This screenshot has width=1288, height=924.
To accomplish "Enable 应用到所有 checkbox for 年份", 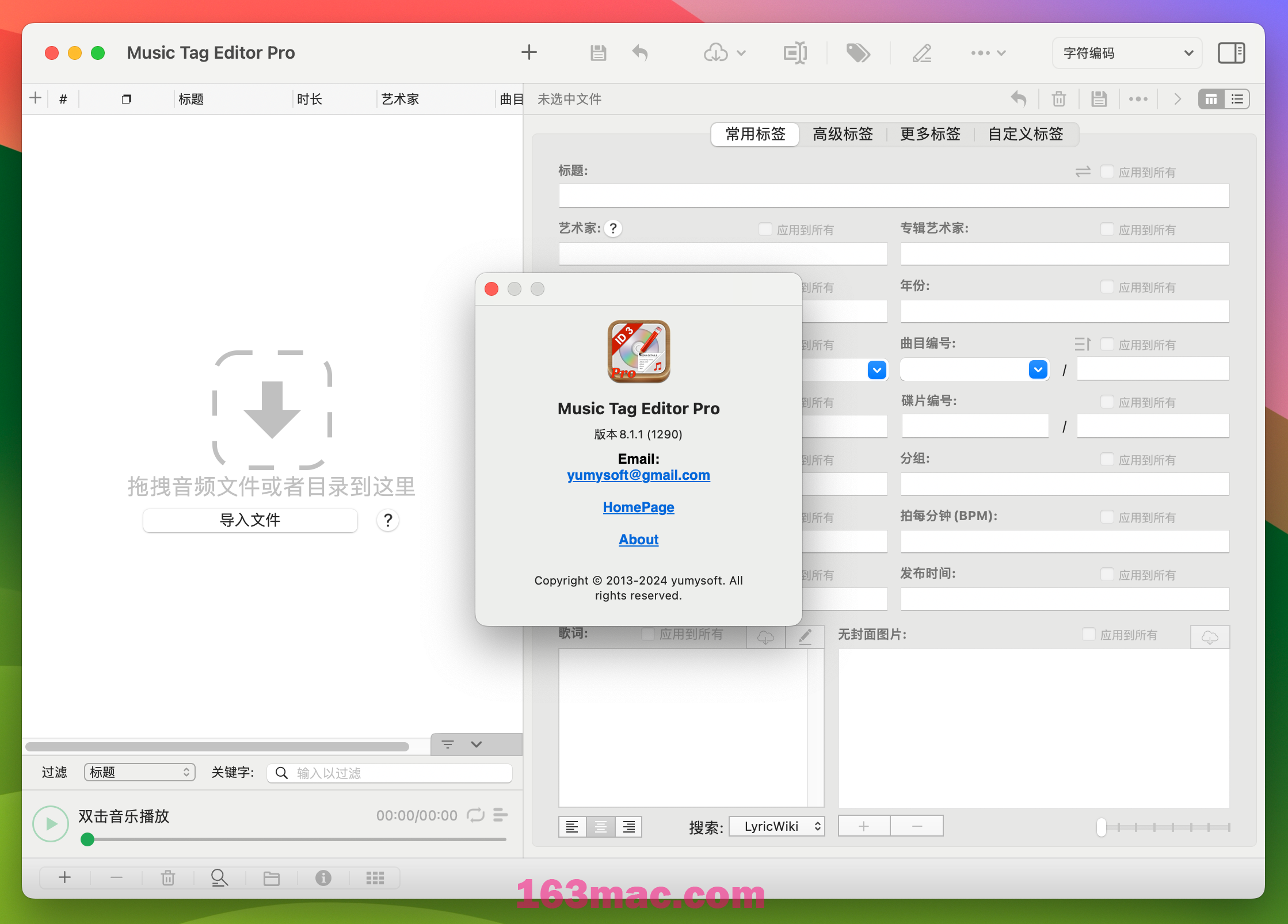I will pos(1107,287).
